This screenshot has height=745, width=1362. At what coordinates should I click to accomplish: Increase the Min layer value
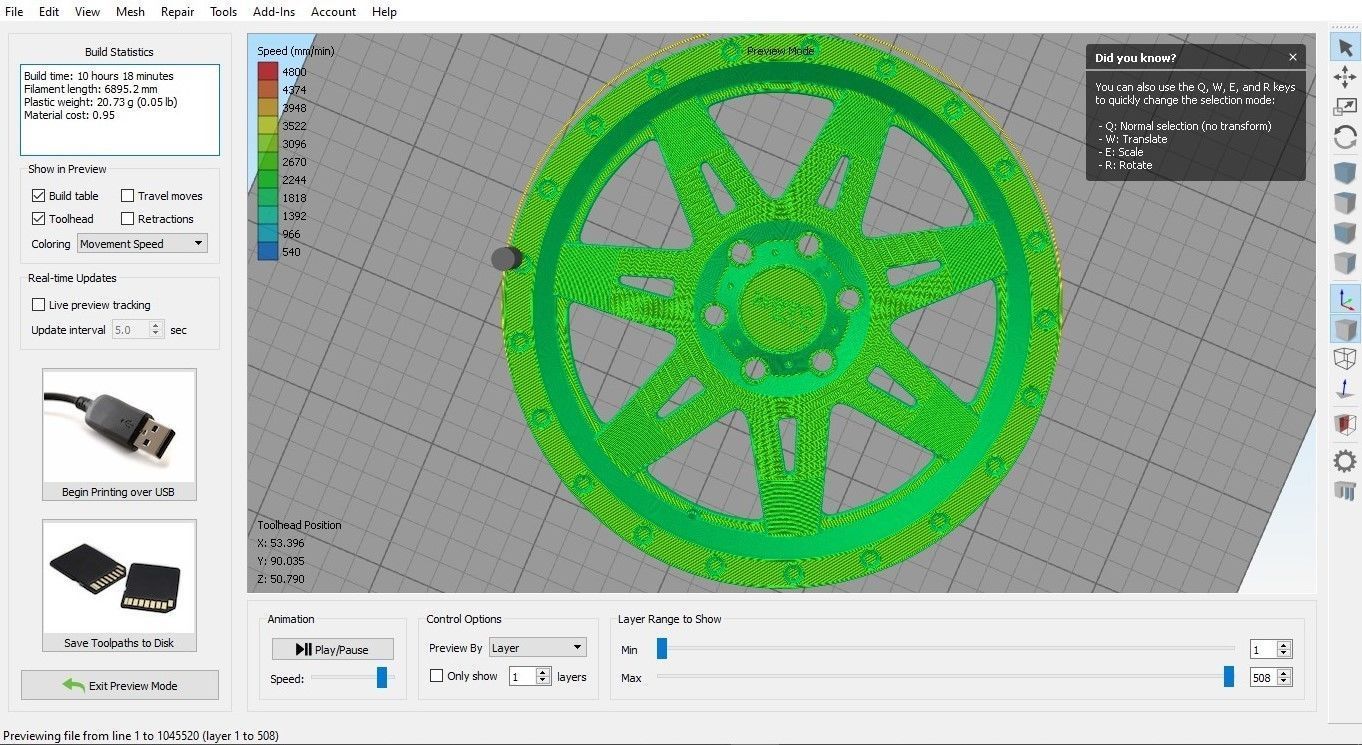pos(1285,645)
